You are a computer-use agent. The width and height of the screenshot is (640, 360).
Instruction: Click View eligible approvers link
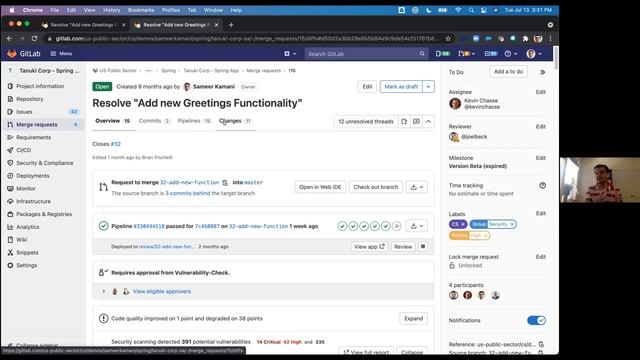(x=162, y=291)
